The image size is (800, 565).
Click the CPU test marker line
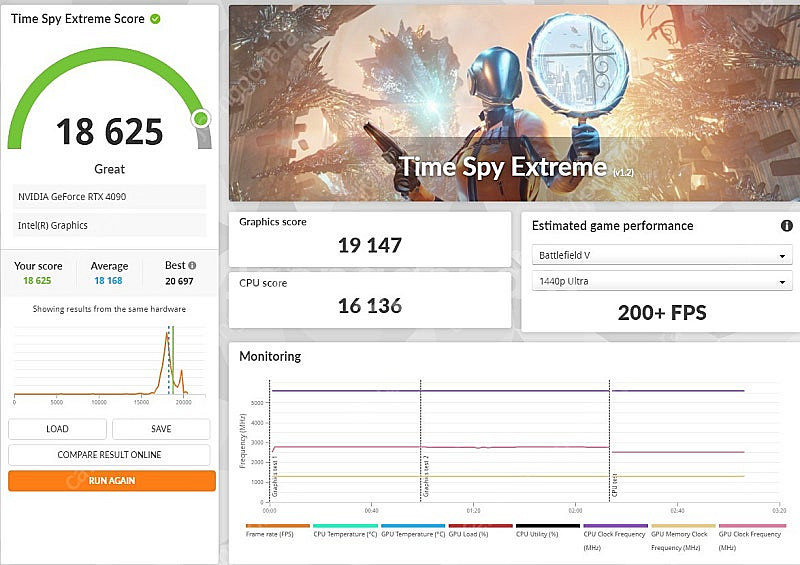(x=610, y=440)
